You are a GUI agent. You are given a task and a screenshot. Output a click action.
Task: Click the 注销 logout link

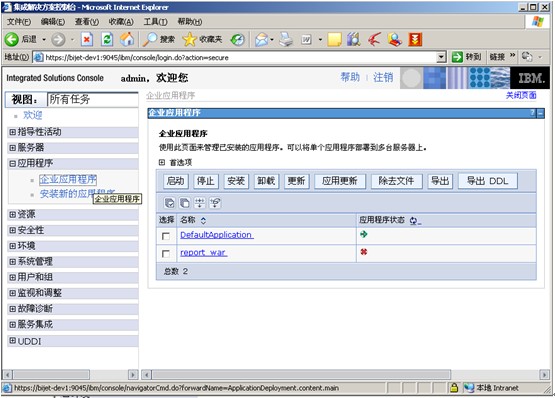[383, 77]
